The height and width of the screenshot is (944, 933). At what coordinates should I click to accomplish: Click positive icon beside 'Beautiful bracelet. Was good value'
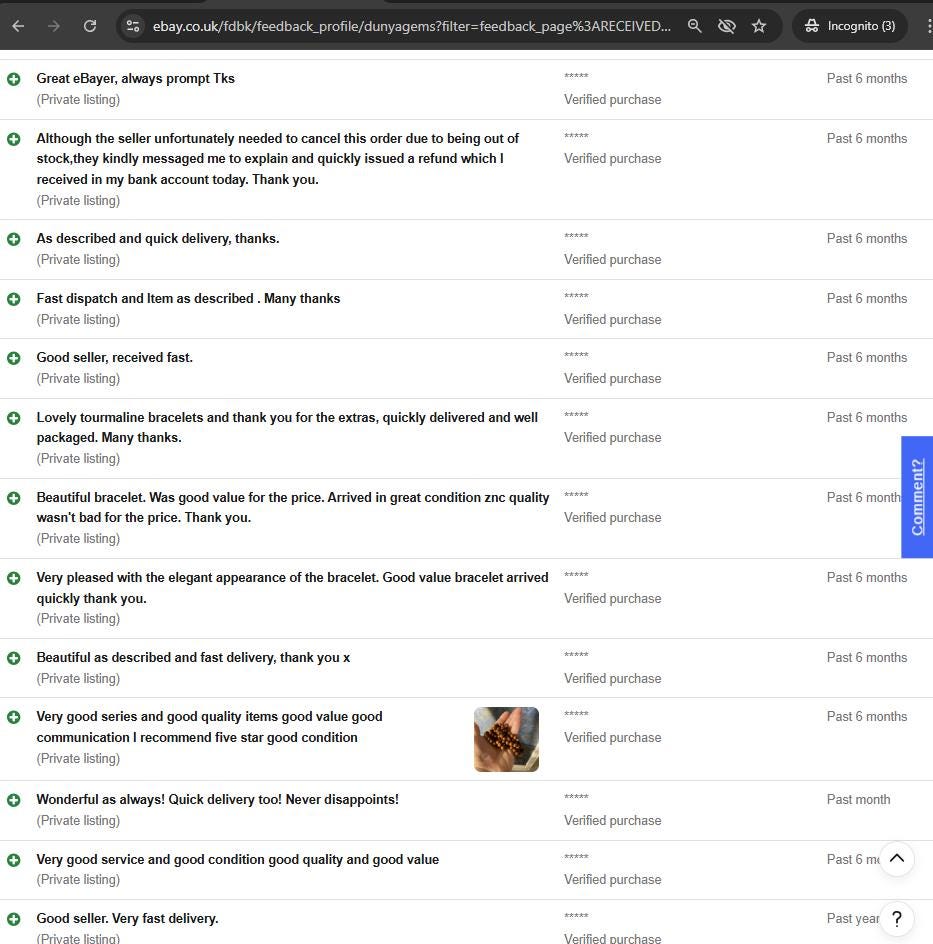click(x=14, y=498)
